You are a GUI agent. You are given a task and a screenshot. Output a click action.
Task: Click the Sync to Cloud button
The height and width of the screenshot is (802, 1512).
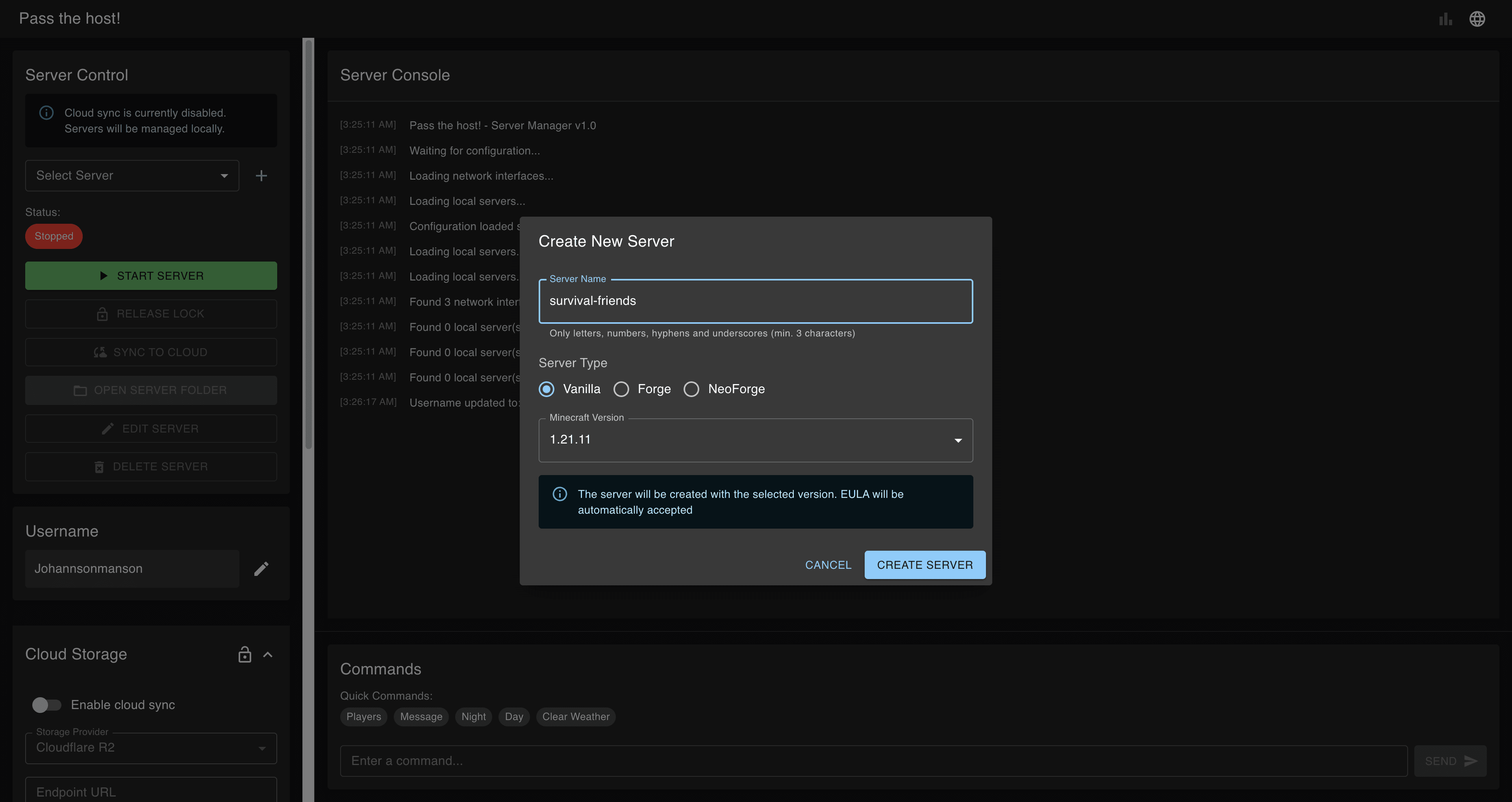coord(151,352)
